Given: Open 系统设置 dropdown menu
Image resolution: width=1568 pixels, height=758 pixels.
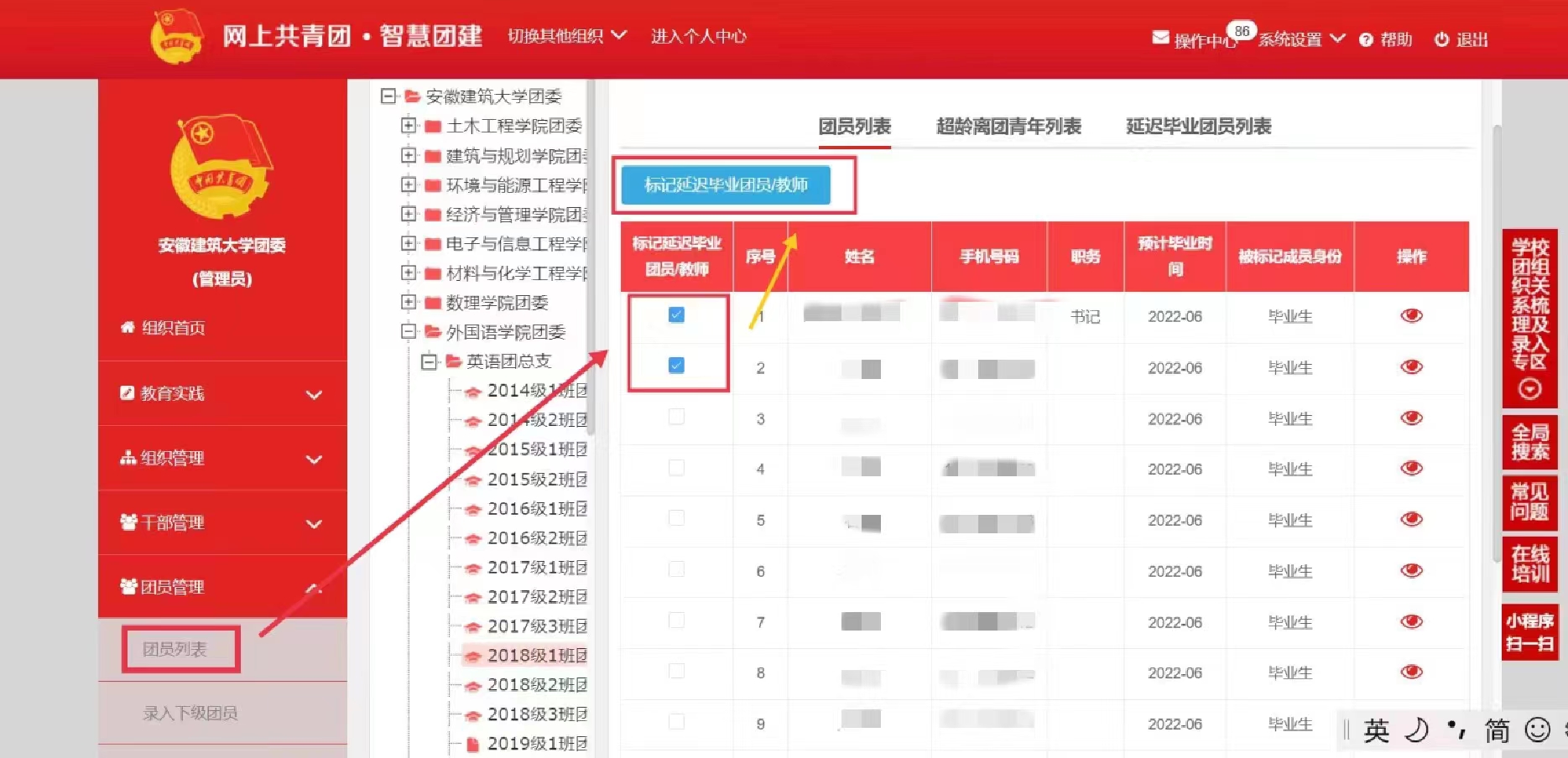Looking at the screenshot, I should pos(1301,39).
